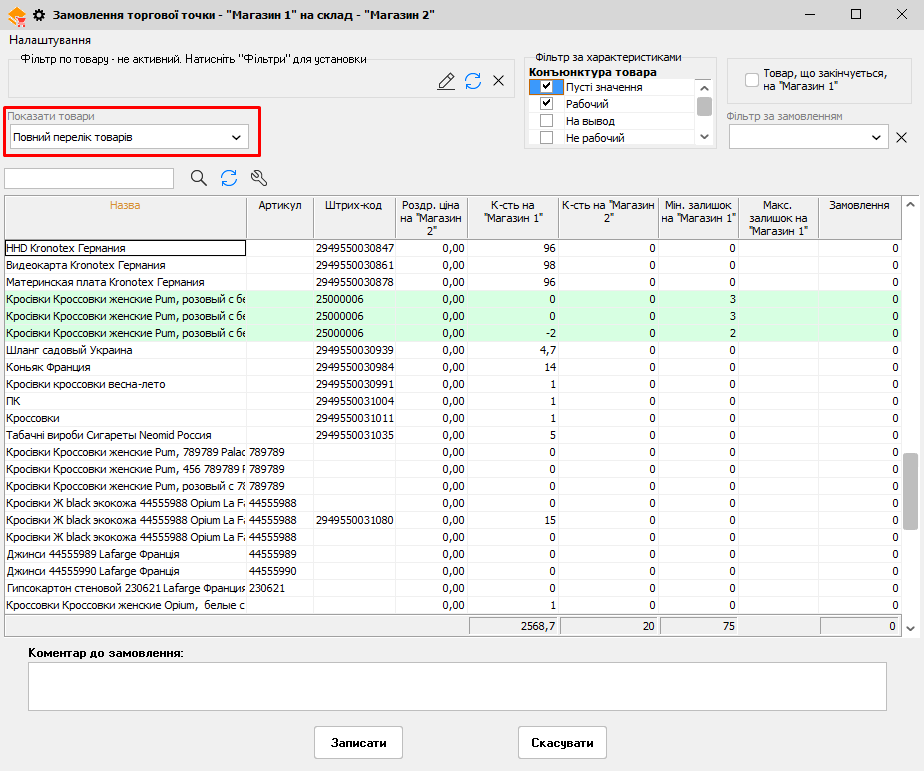Click the pencil icon to edit product filter
Viewport: 924px width, 771px height.
(x=446, y=81)
